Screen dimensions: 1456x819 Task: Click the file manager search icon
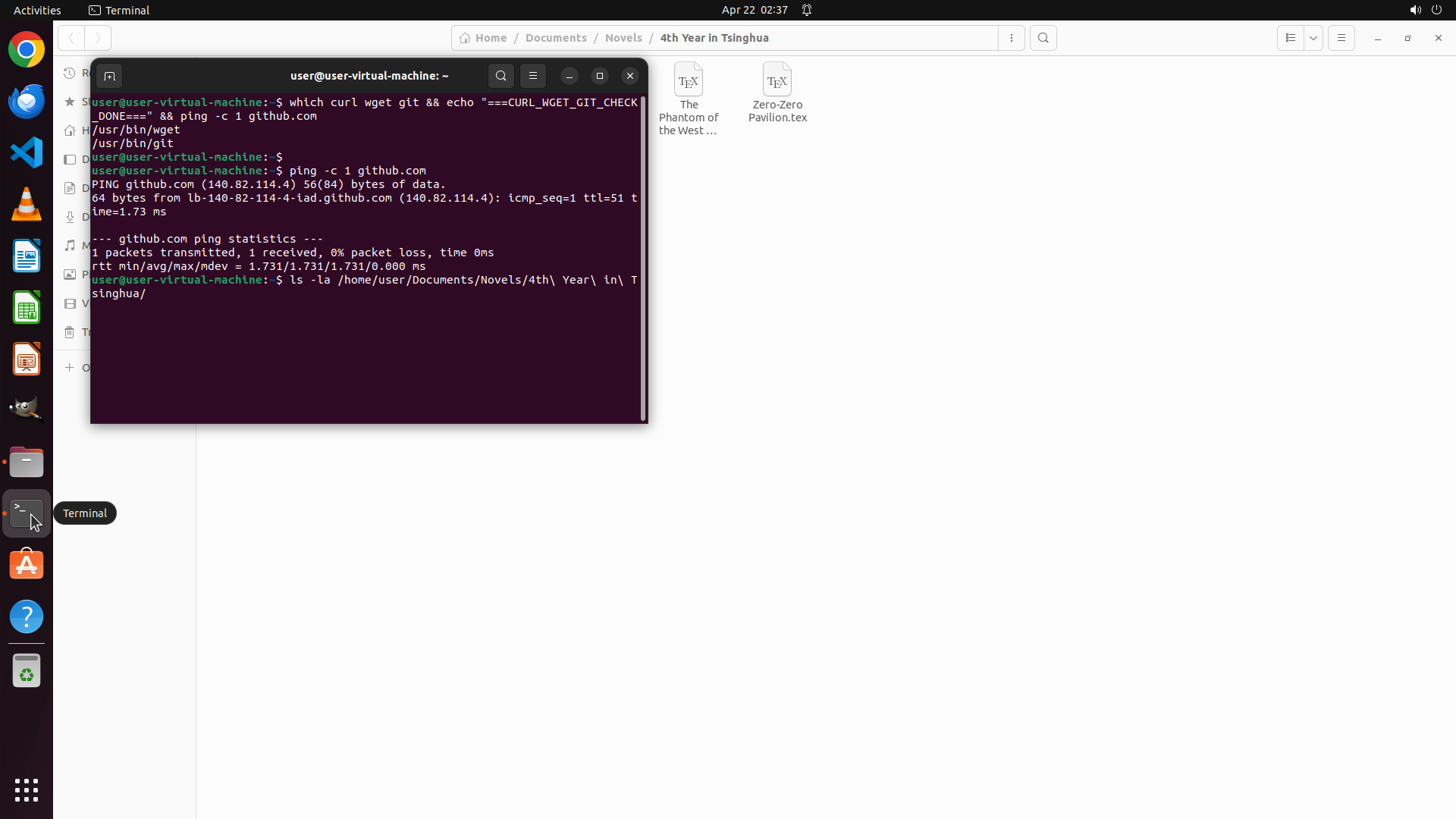1043,38
